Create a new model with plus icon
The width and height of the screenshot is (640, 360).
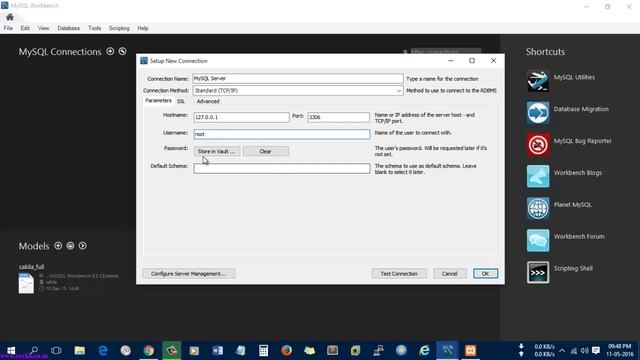(58, 246)
